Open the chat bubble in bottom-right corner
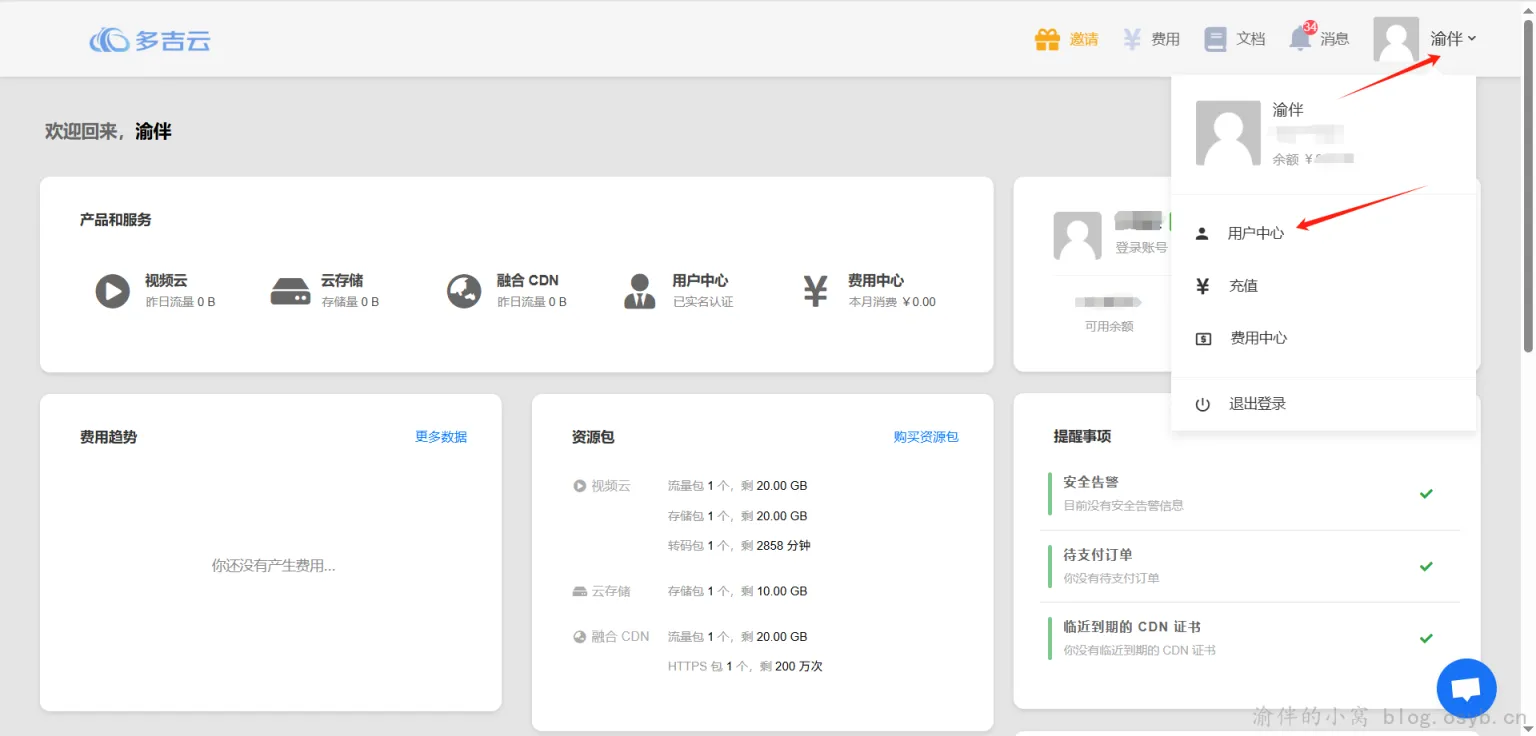 click(1466, 688)
